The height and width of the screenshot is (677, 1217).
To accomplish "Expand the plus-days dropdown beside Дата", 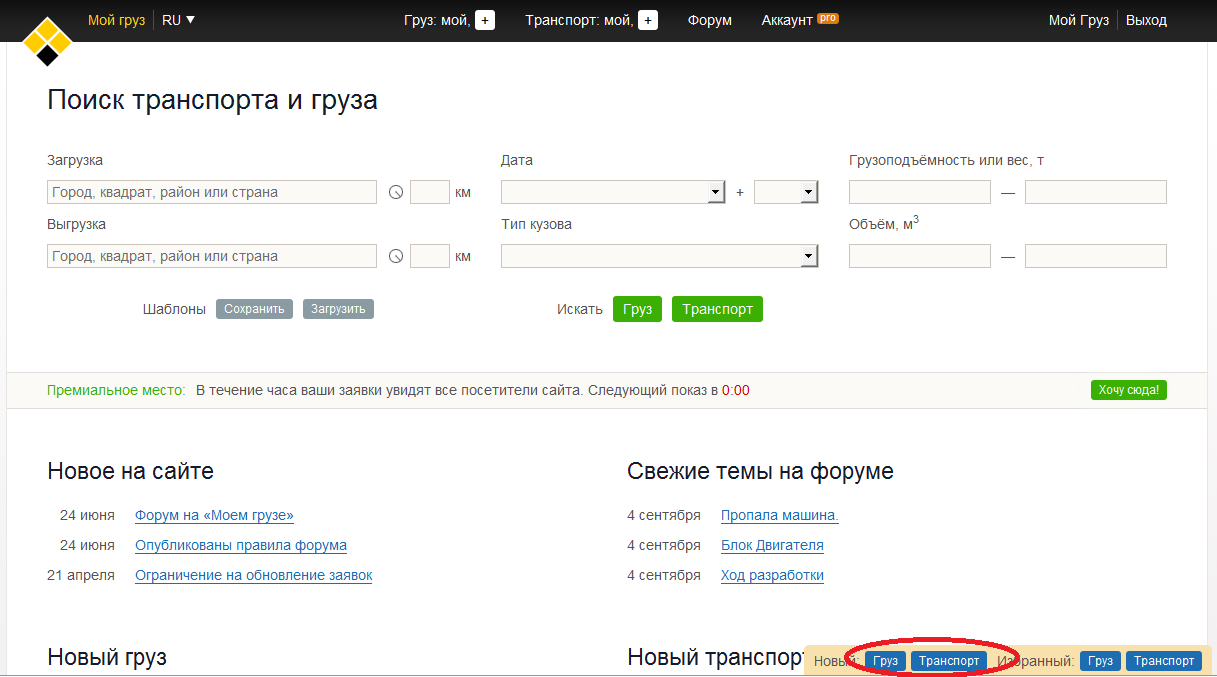I will point(809,192).
